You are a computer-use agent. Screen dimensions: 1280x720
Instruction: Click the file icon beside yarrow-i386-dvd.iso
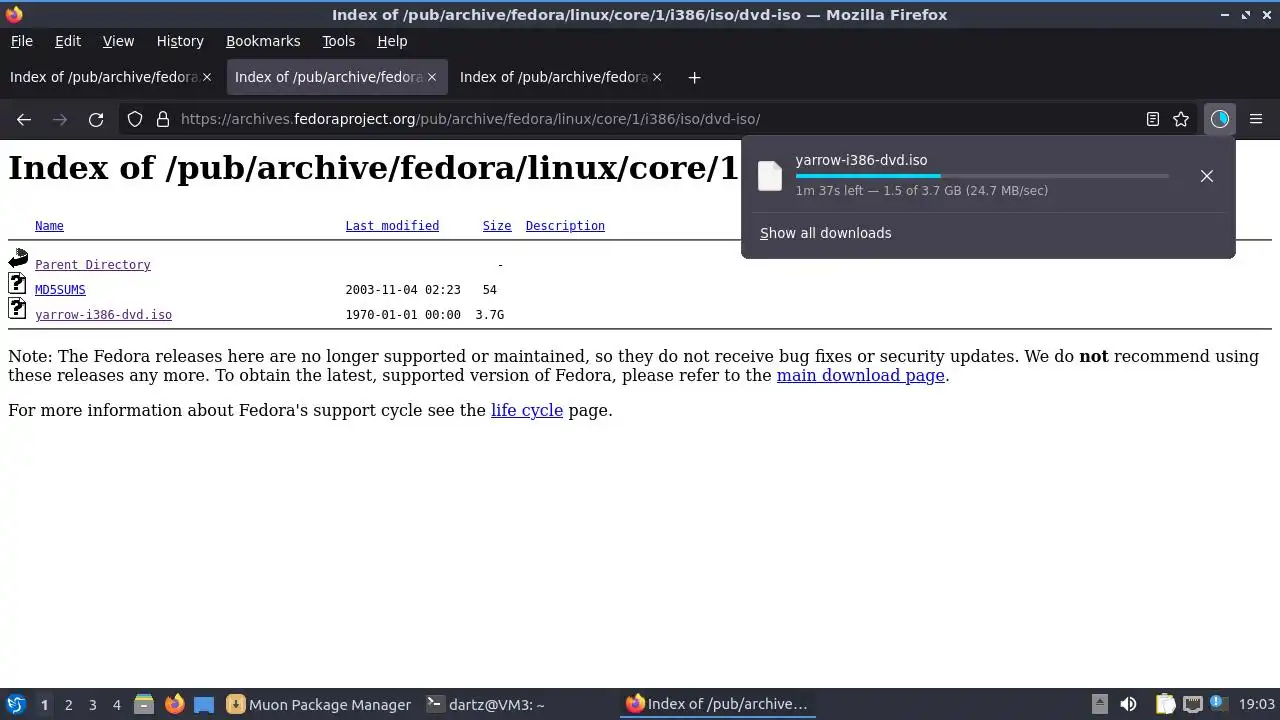[17, 309]
